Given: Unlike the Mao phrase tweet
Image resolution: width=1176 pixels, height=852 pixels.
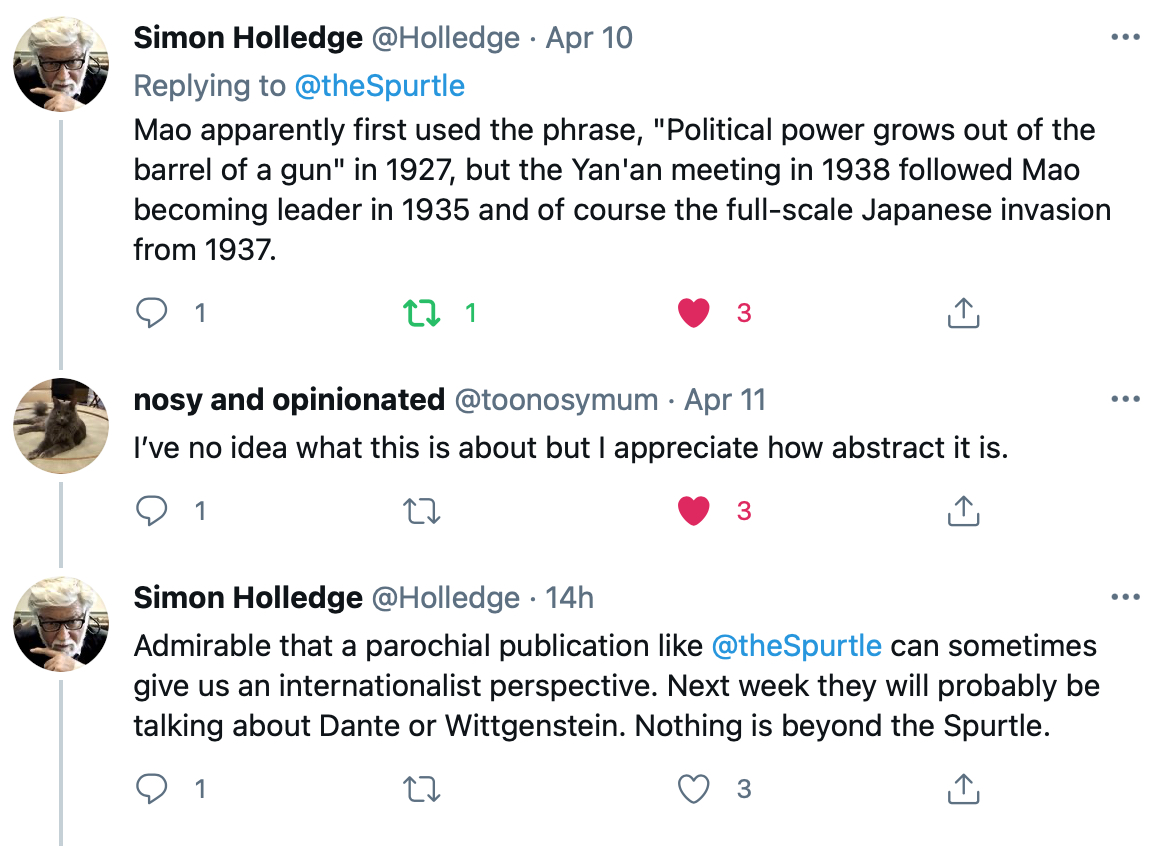Looking at the screenshot, I should pos(694,313).
